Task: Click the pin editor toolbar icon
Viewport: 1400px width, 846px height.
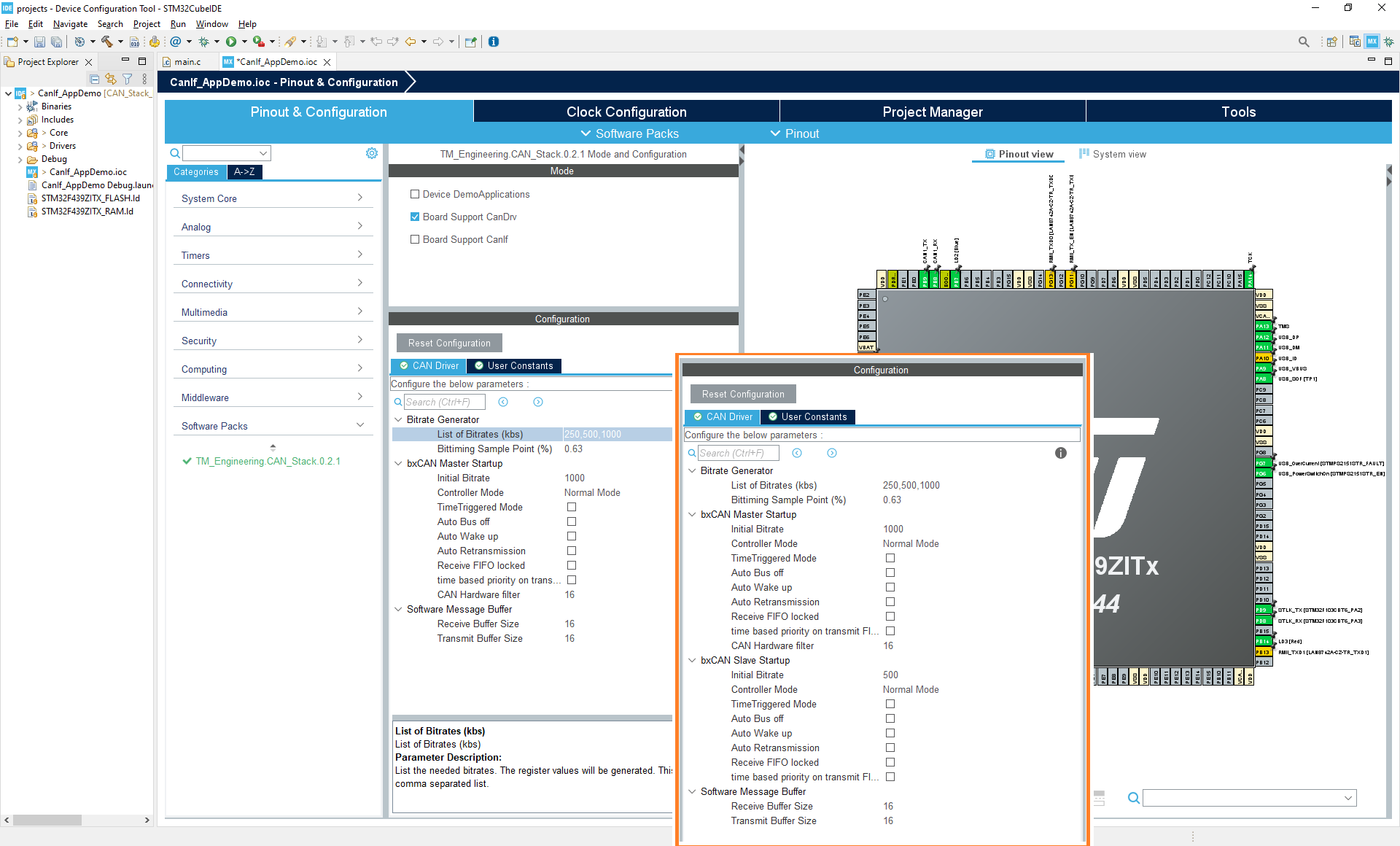Action: pos(470,42)
